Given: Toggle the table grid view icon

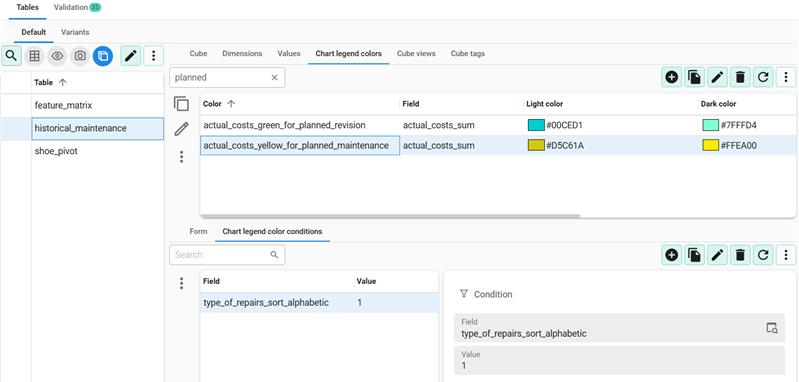Looking at the screenshot, I should coord(35,56).
